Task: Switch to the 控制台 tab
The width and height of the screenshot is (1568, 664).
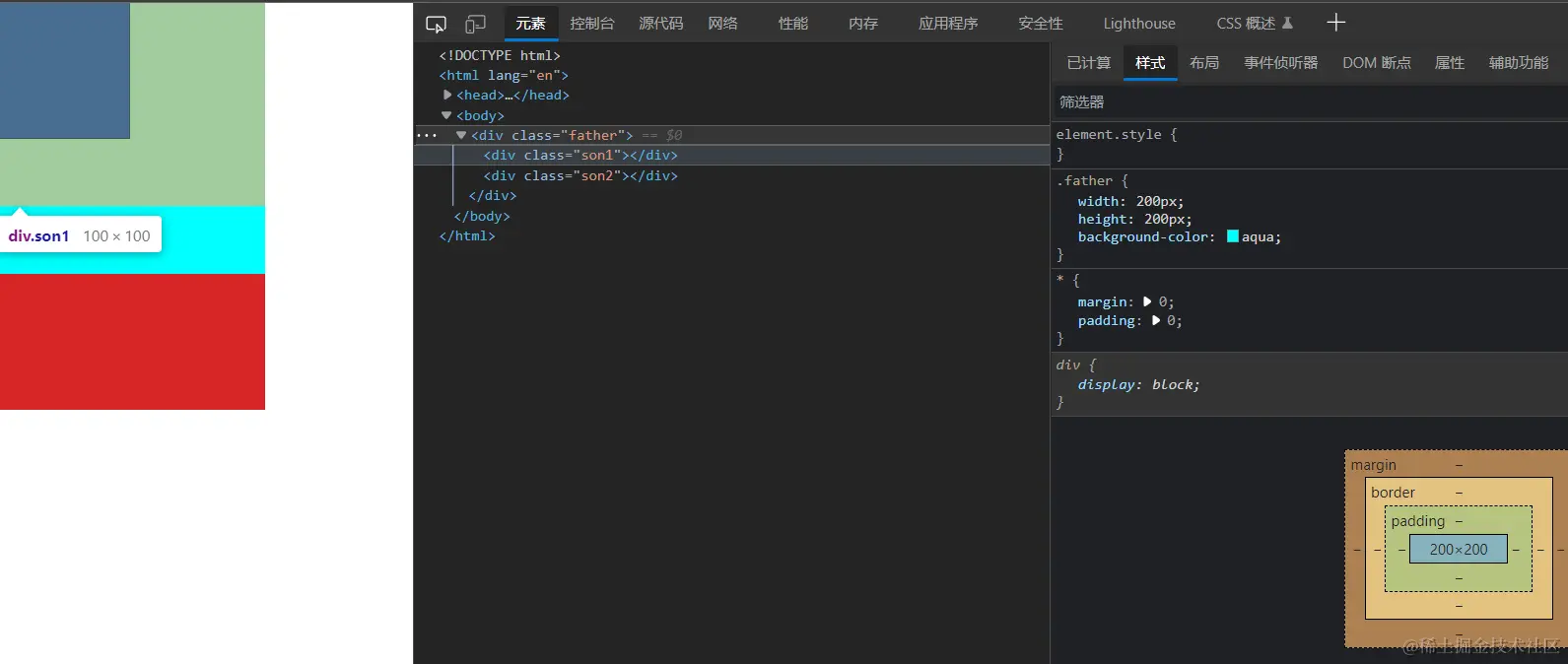Action: point(591,24)
